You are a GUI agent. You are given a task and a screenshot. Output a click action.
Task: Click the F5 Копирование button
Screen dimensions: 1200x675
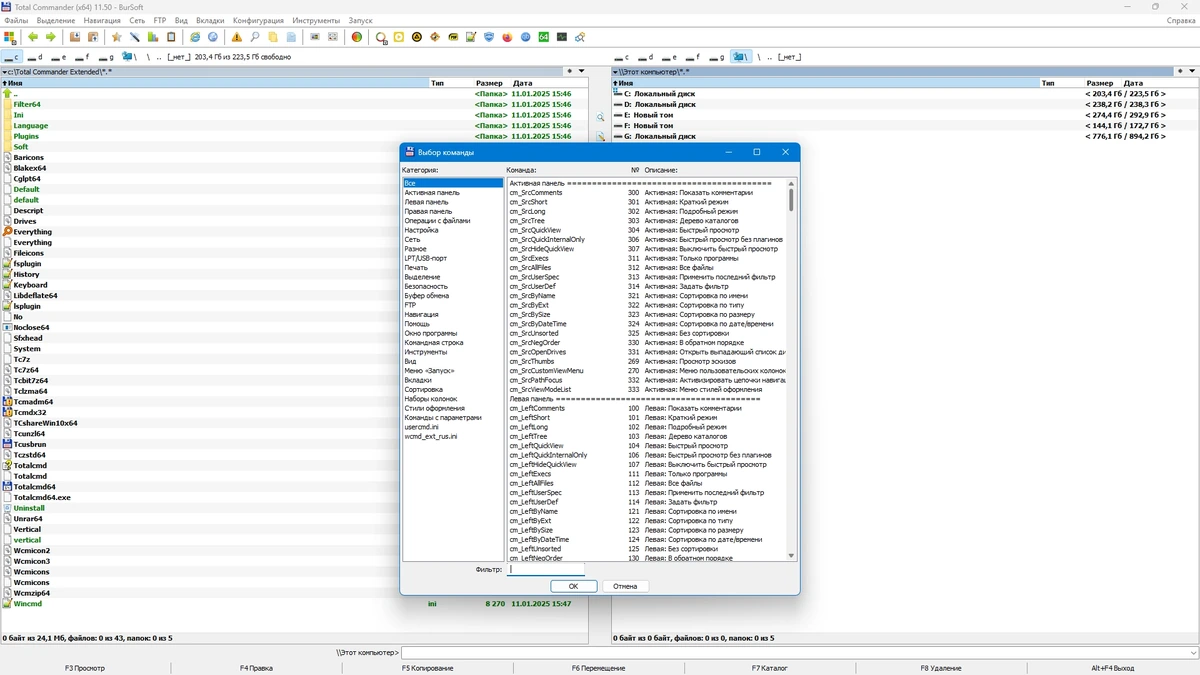tap(428, 668)
